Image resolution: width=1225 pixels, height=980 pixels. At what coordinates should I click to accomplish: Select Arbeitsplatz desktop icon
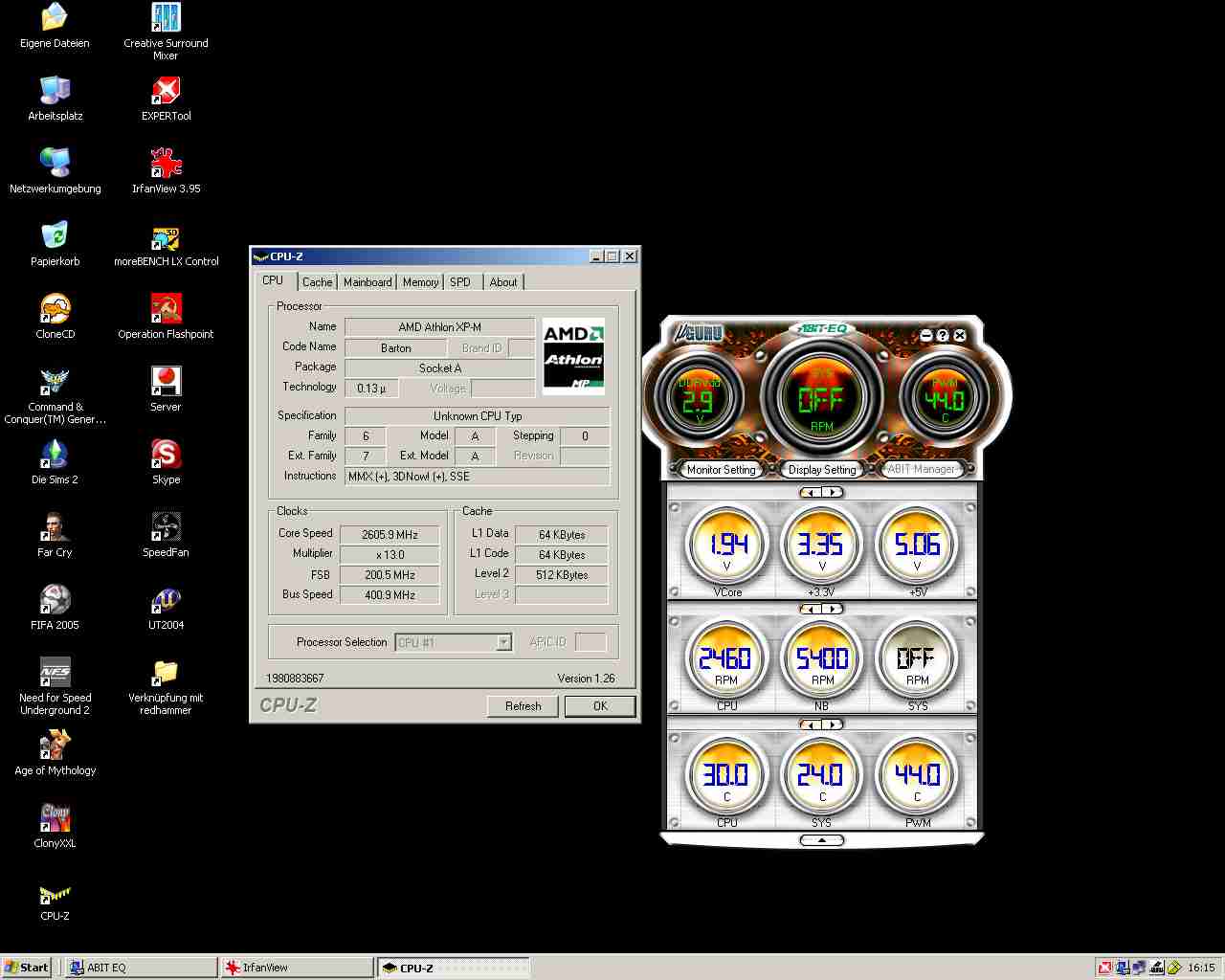tap(55, 99)
